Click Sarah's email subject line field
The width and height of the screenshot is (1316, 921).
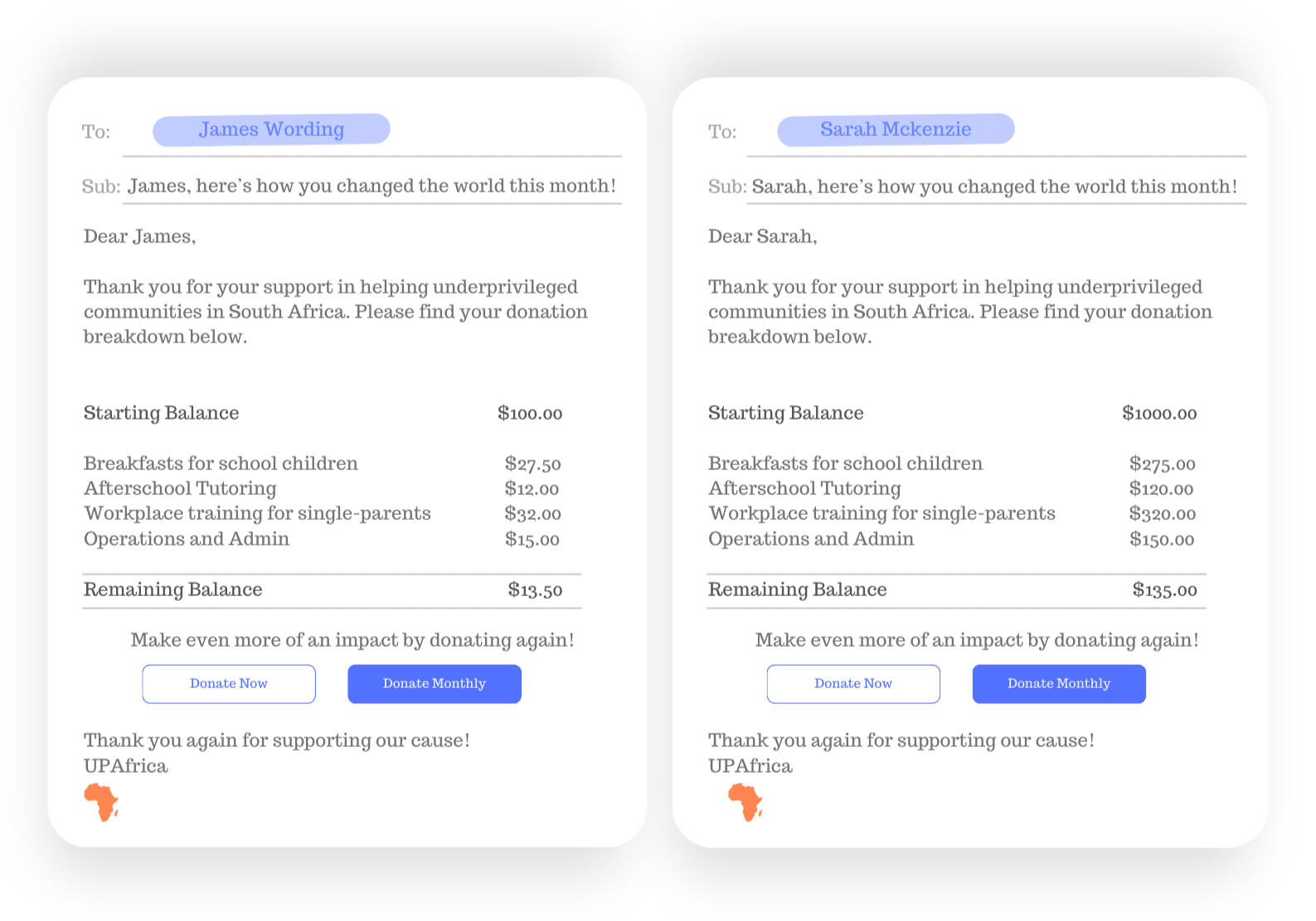point(993,187)
